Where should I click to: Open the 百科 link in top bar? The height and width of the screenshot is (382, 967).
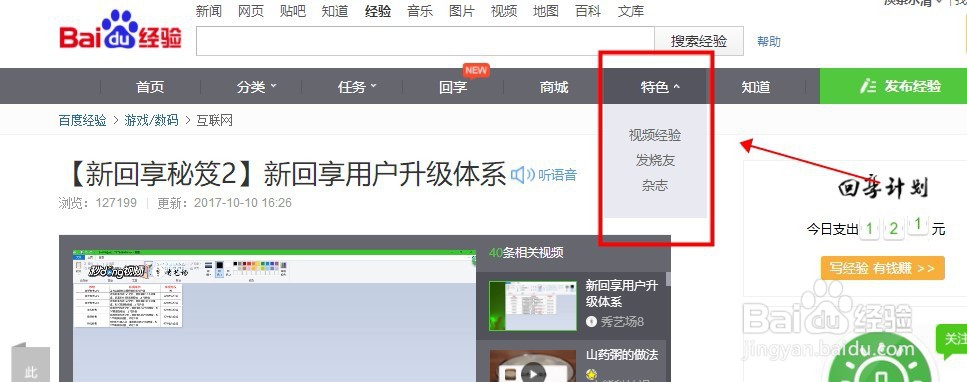tap(588, 10)
